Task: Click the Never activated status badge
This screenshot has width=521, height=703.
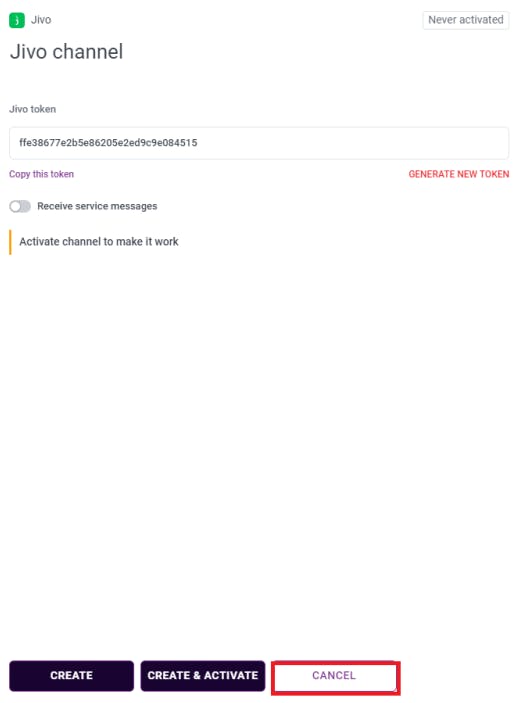Action: [465, 20]
